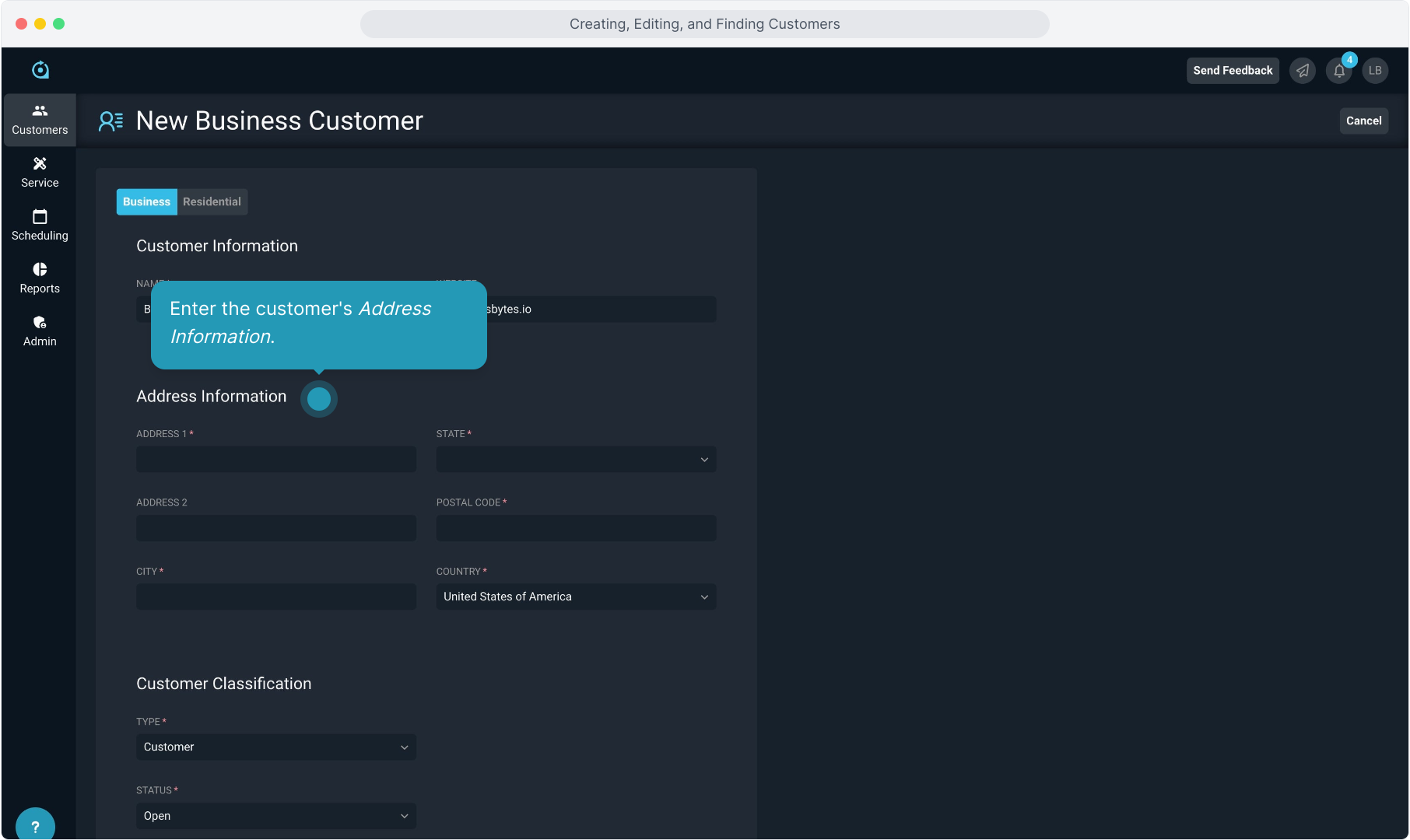
Task: Cancel the new customer form
Action: pyautogui.click(x=1363, y=121)
